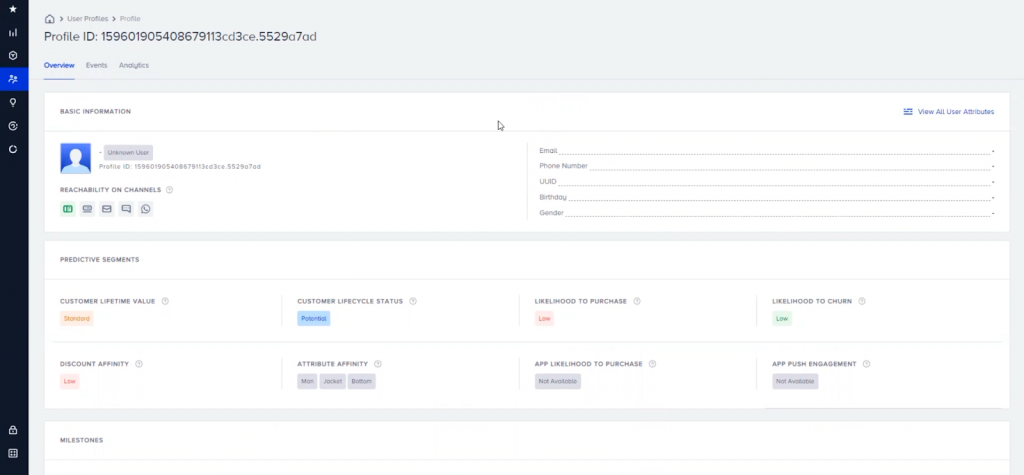This screenshot has width=1024, height=475.
Task: Open the lock icon at sidebar bottom
Action: click(13, 430)
